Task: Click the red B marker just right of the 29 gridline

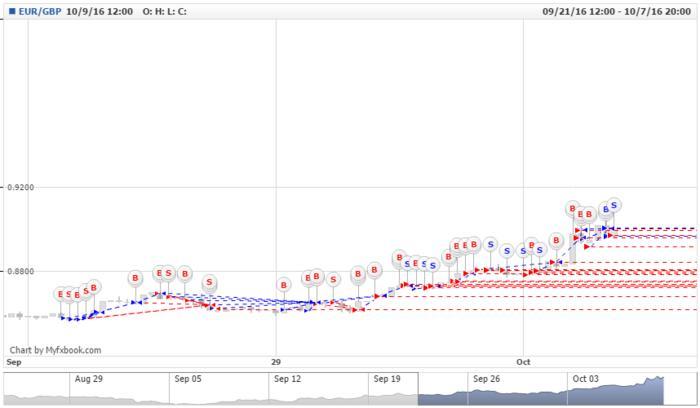Action: (x=283, y=284)
